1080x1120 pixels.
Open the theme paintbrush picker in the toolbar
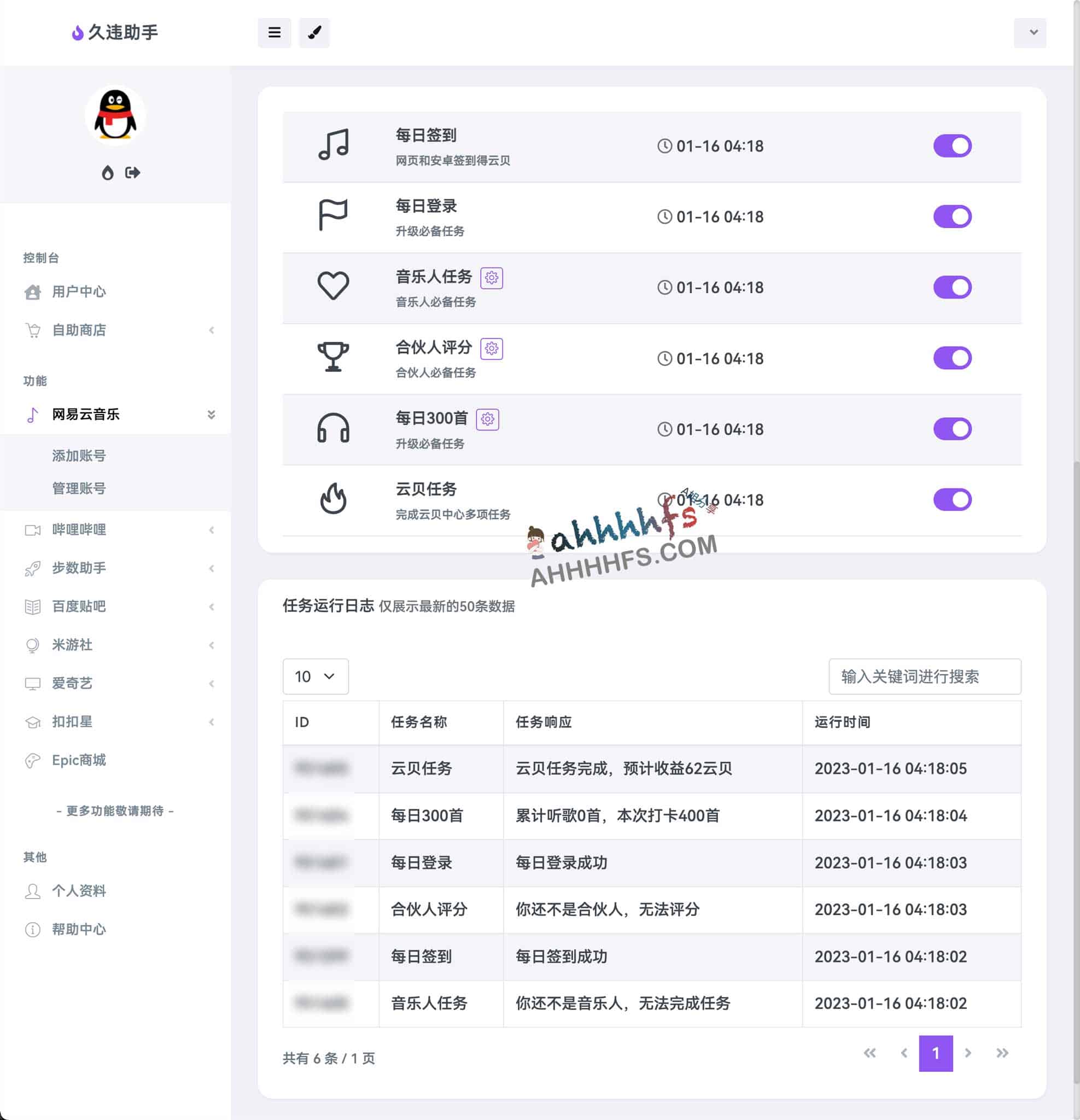click(x=314, y=33)
